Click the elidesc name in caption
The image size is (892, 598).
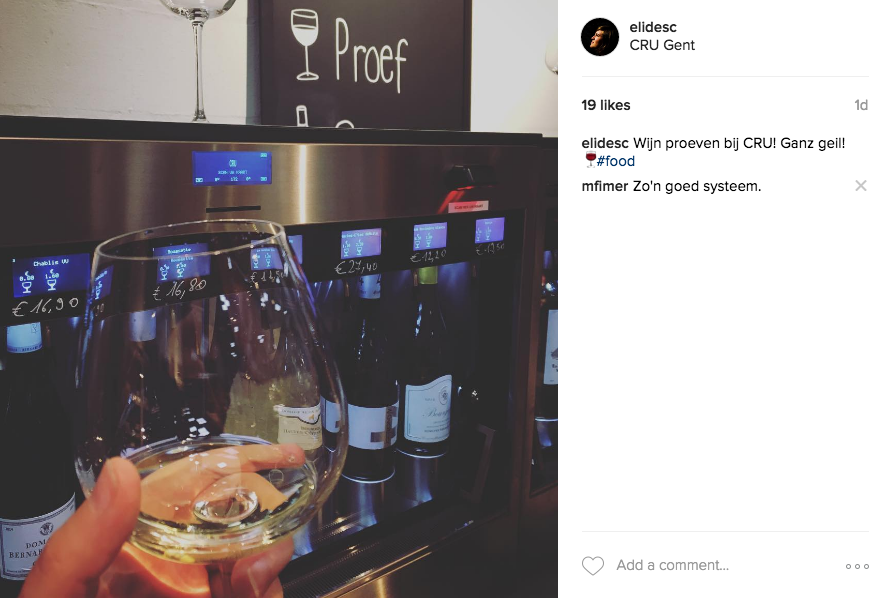click(x=605, y=143)
